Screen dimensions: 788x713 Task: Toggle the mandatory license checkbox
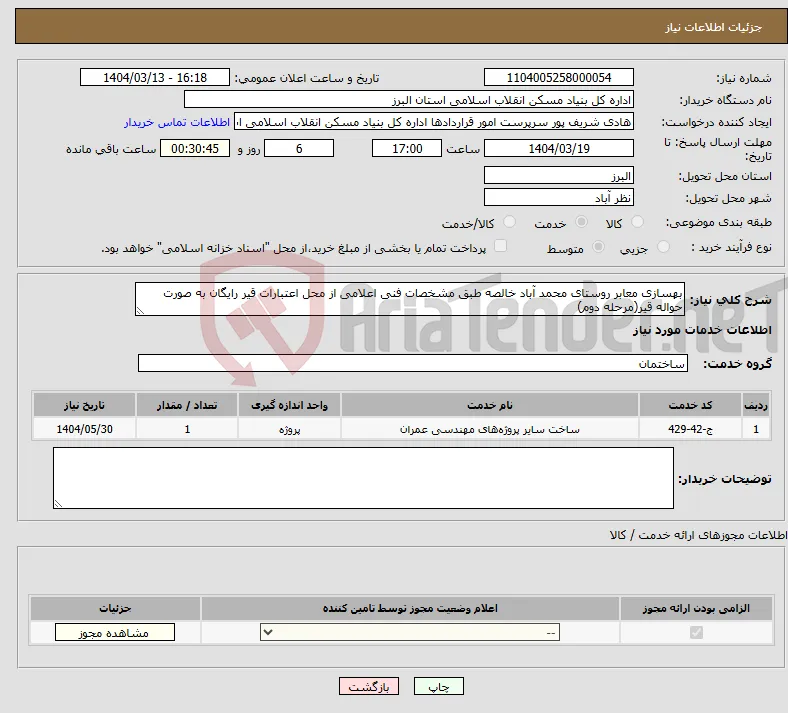tap(696, 632)
